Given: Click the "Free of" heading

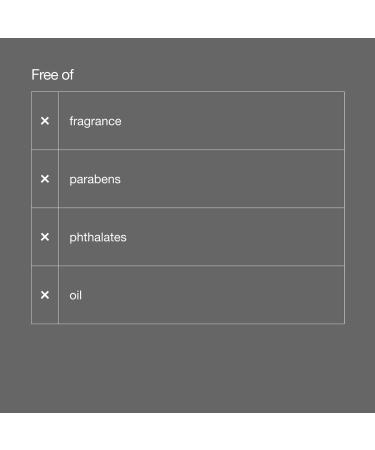Looking at the screenshot, I should pos(52,75).
